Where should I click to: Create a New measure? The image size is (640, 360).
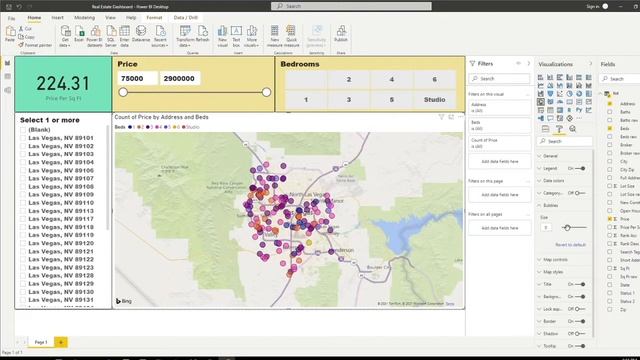[275, 36]
